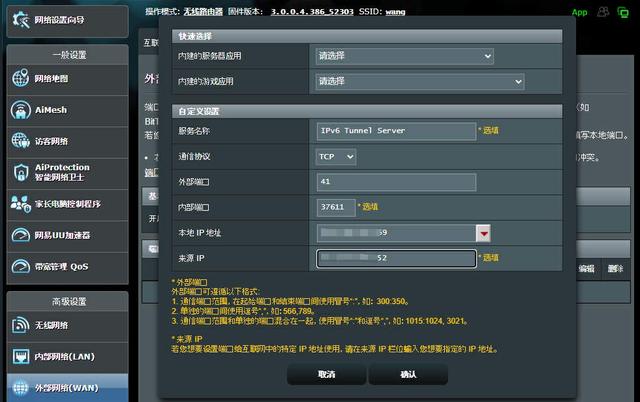The width and height of the screenshot is (640, 402).
Task: Open the 内建的服务器应用 dropdown
Action: (404, 56)
